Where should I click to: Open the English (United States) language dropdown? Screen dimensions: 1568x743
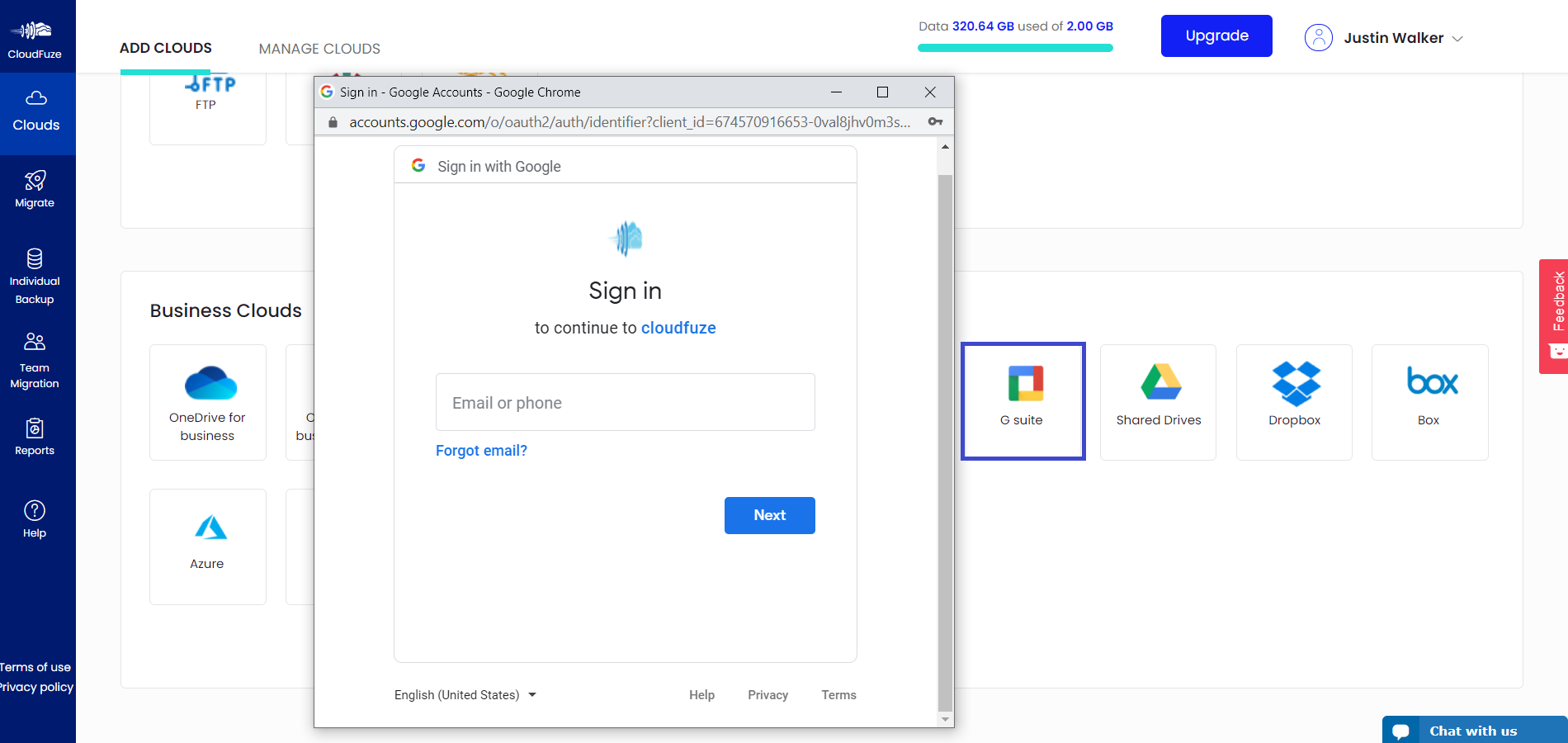coord(465,695)
